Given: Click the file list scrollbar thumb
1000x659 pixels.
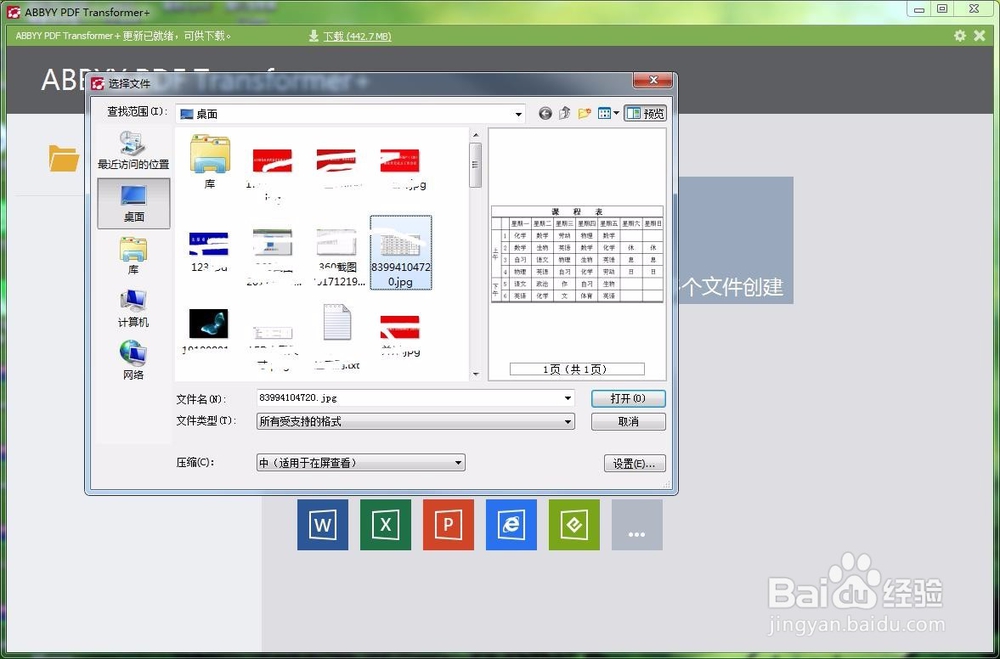Looking at the screenshot, I should click(475, 165).
